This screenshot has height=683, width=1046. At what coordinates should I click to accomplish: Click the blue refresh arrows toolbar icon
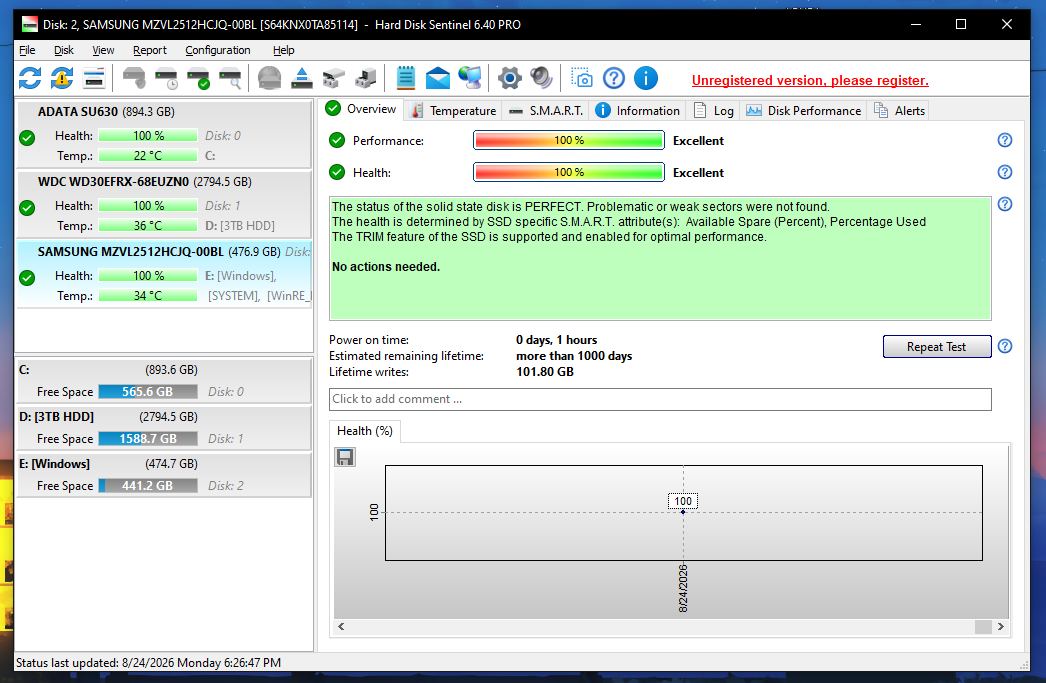(30, 79)
